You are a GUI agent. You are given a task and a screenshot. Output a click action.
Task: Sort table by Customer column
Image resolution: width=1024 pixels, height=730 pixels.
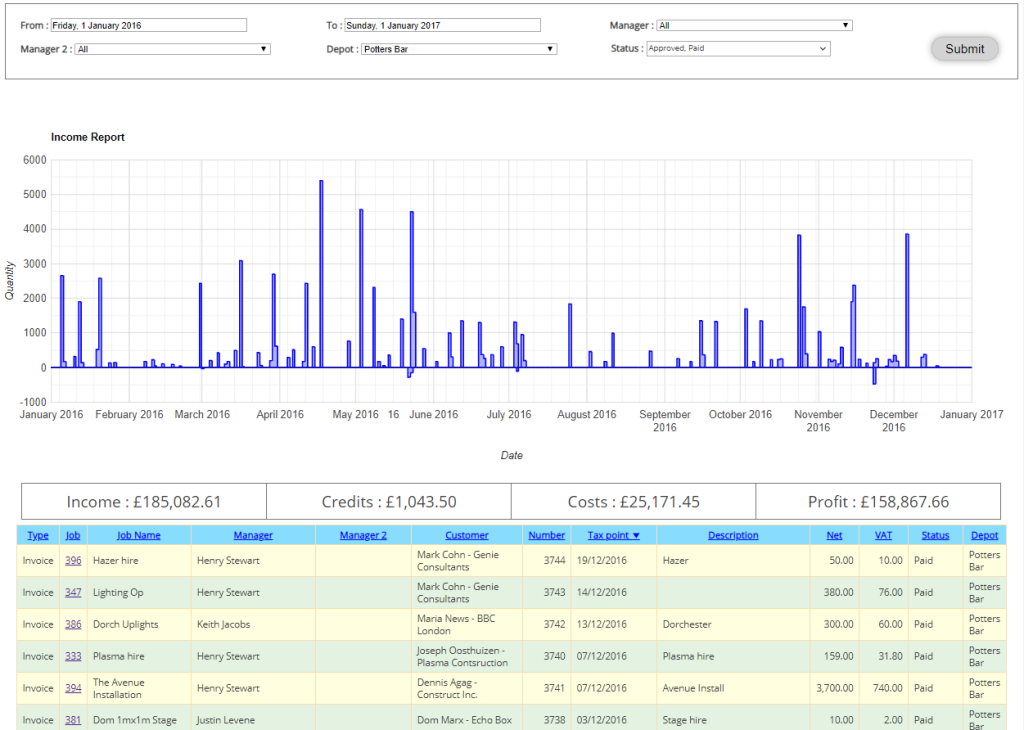pos(466,535)
